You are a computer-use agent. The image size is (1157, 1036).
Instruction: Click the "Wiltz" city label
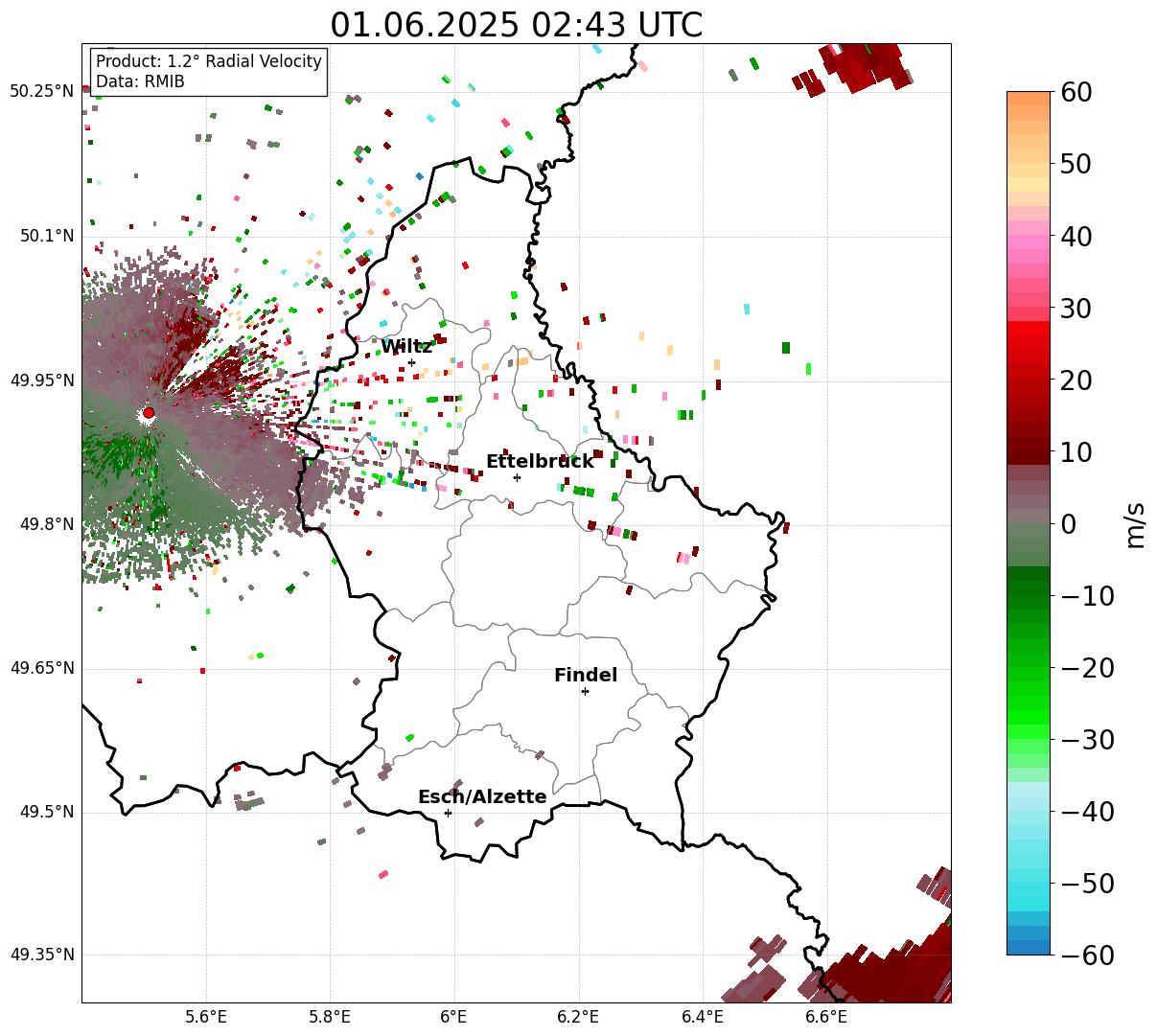click(x=406, y=346)
